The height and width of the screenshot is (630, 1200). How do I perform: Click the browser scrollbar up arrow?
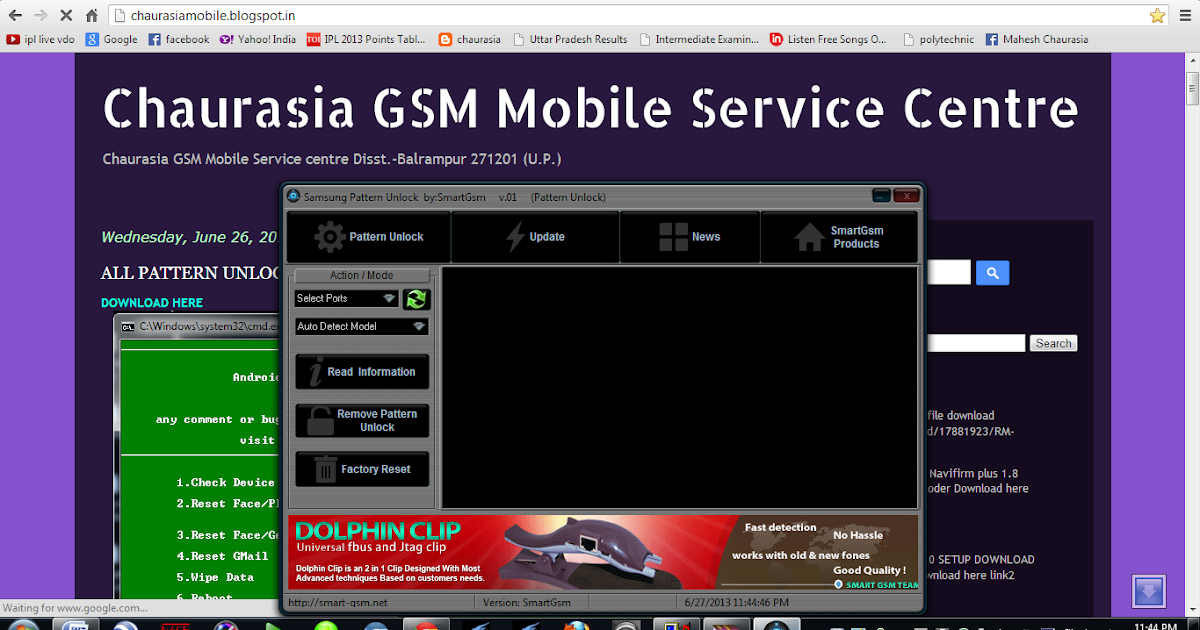click(1191, 58)
